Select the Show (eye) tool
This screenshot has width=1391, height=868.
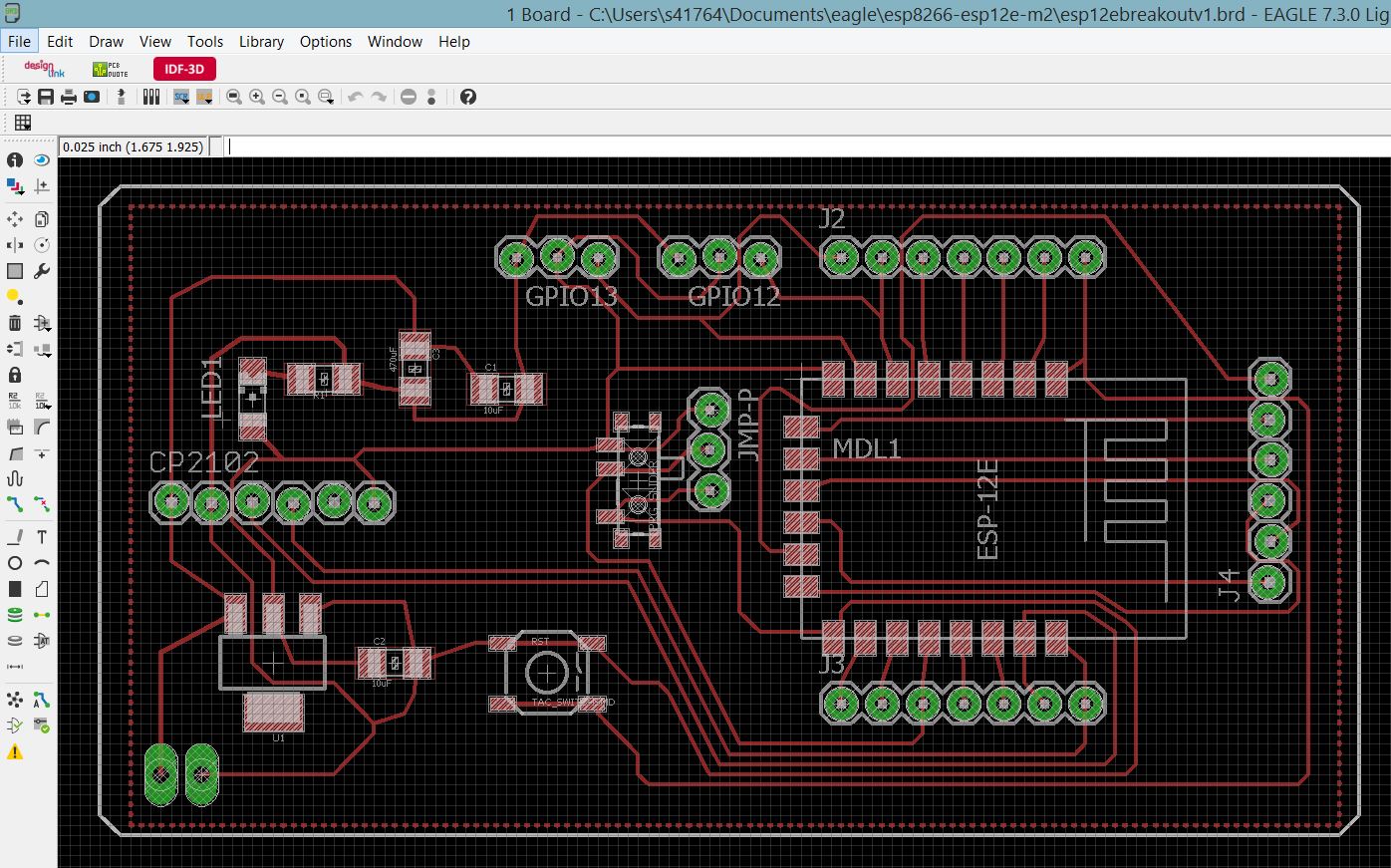pyautogui.click(x=42, y=160)
